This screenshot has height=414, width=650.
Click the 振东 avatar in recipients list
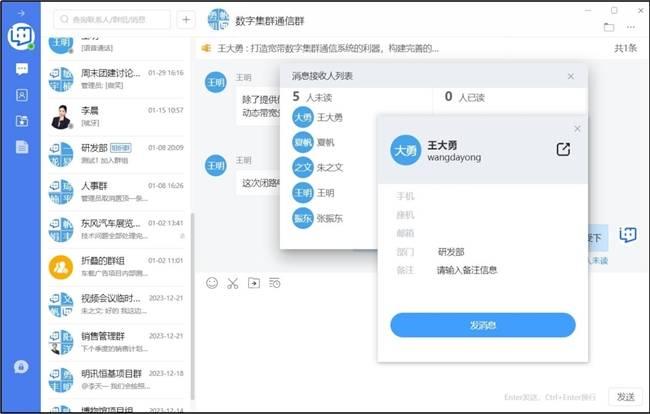point(303,218)
